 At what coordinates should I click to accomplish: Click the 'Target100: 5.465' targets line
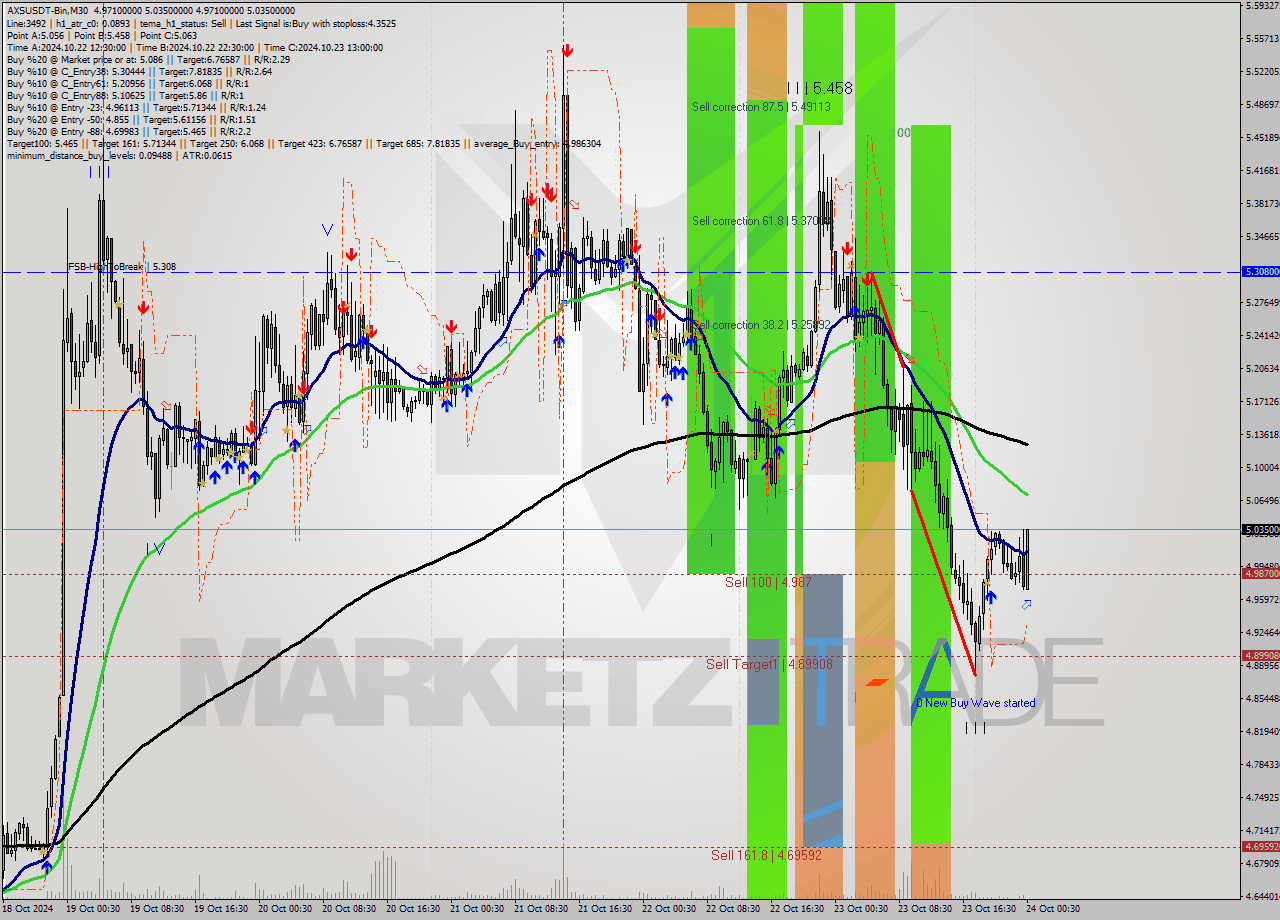click(303, 144)
